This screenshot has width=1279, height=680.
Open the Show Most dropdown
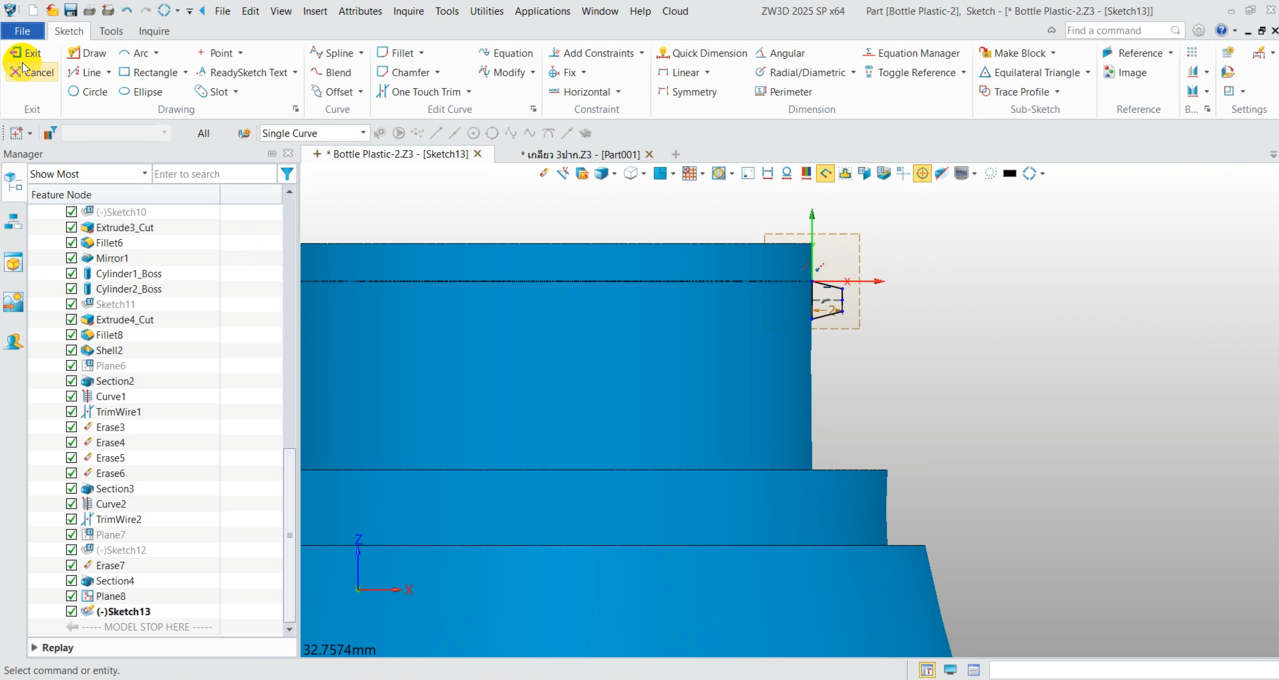click(x=88, y=174)
